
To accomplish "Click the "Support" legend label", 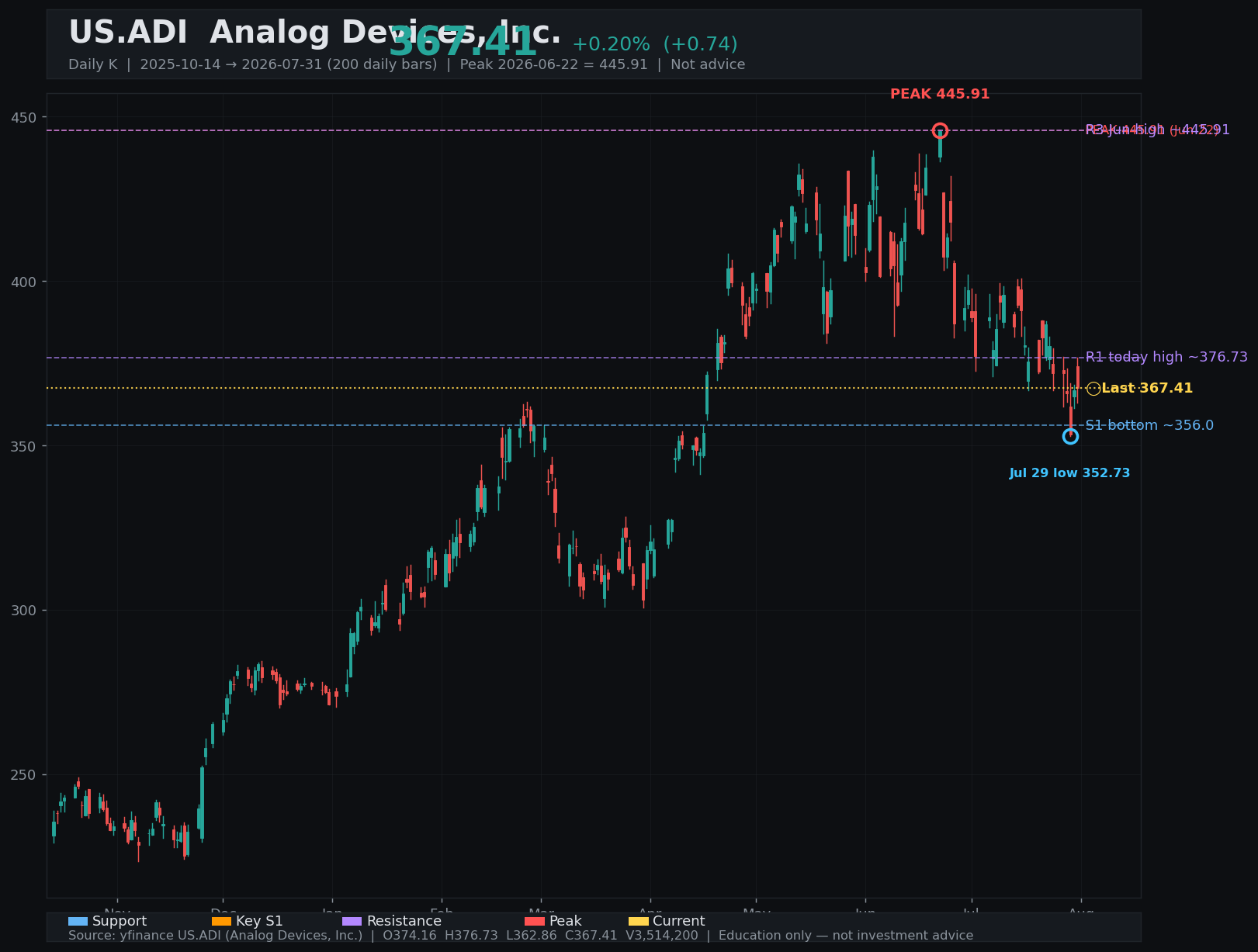I will click(x=120, y=921).
